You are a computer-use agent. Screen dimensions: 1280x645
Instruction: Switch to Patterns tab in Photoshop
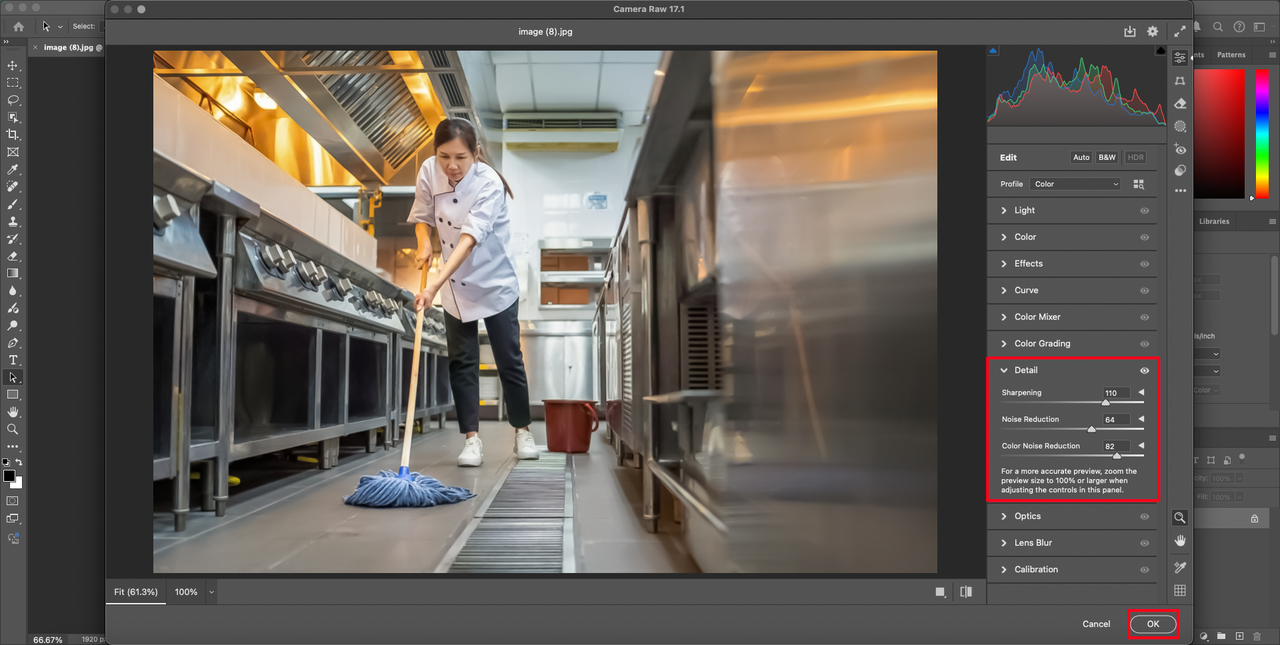tap(1231, 55)
